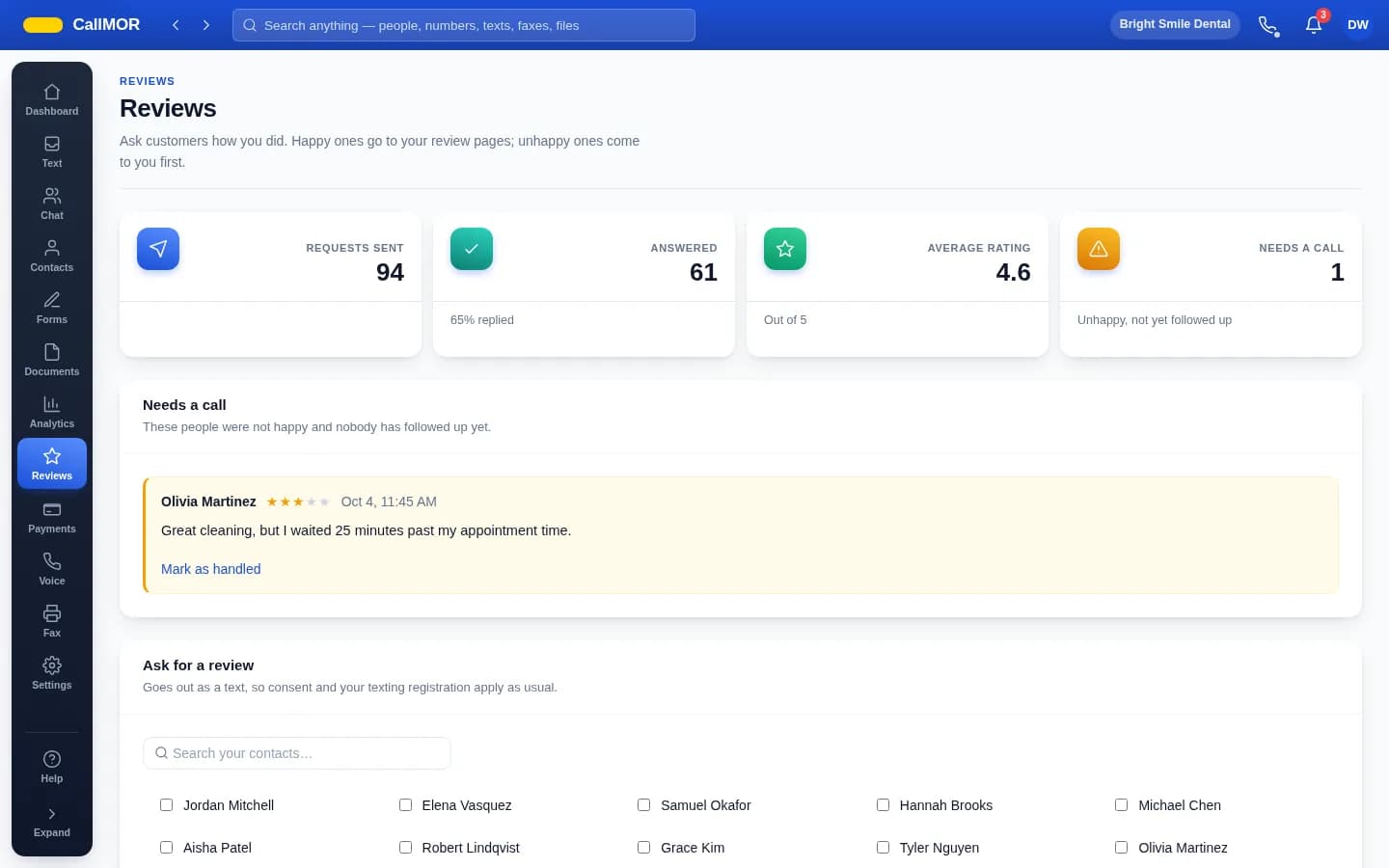This screenshot has width=1389, height=868.
Task: Open the Requests Sent stat card
Action: click(270, 285)
